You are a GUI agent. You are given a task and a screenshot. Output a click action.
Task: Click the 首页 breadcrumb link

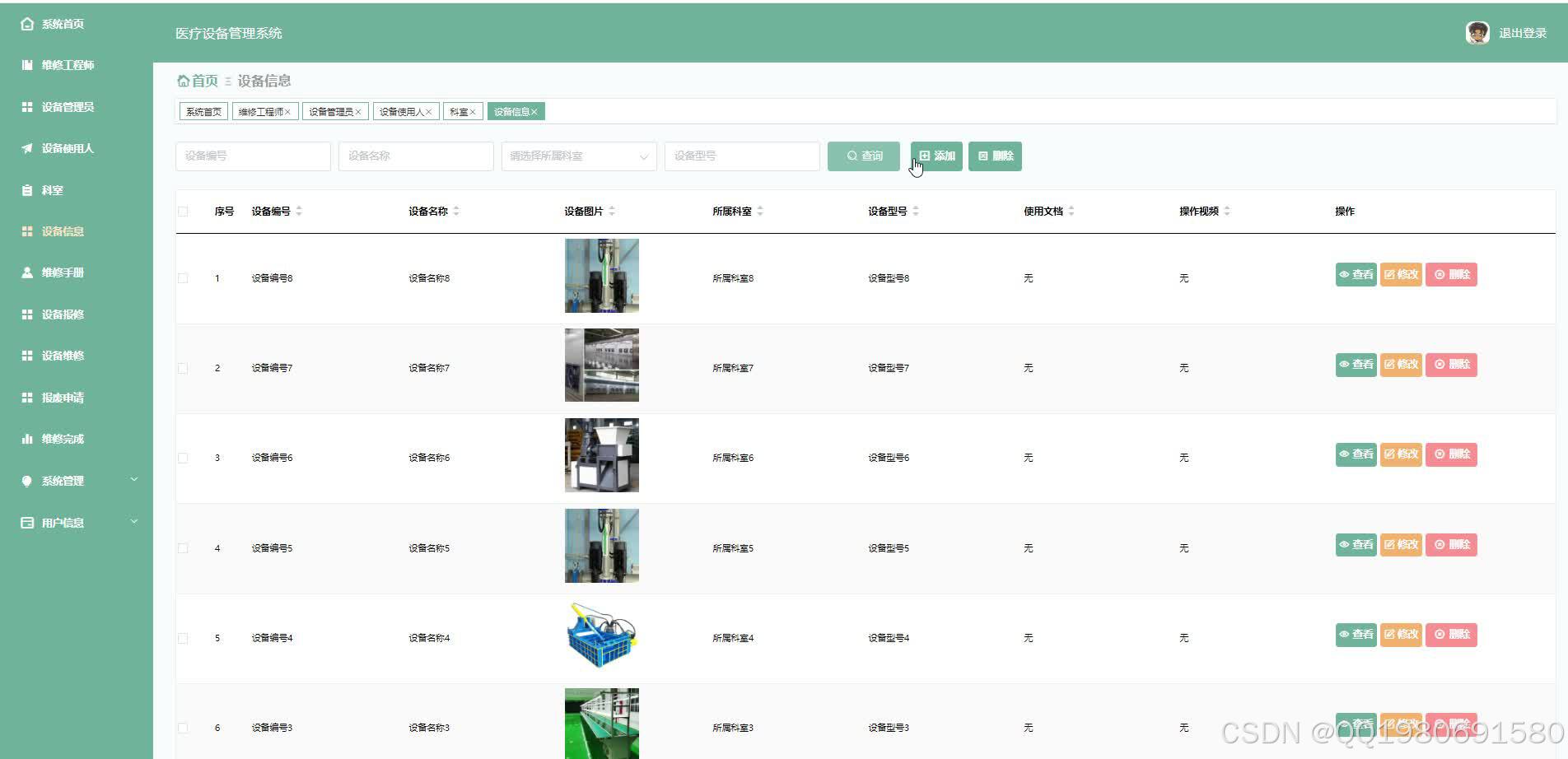coord(205,81)
